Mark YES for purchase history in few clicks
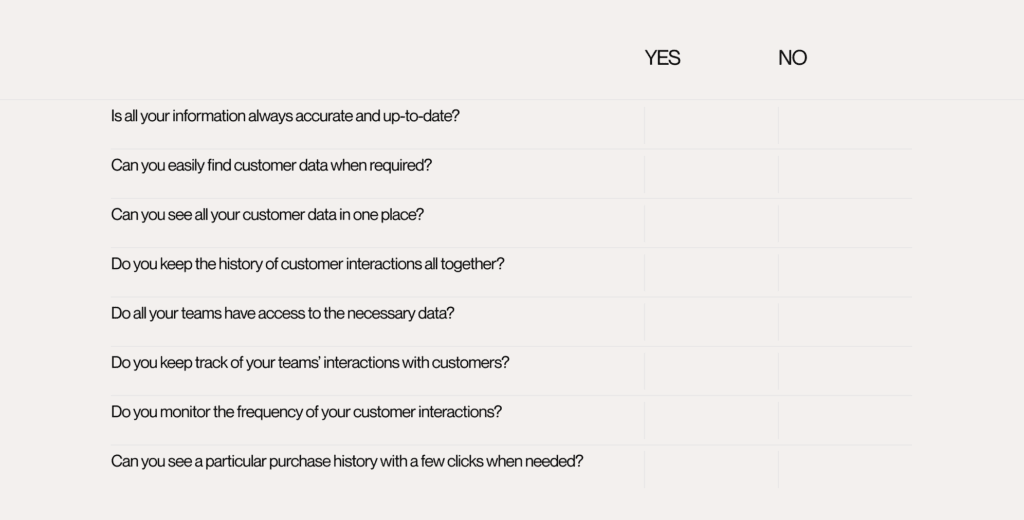This screenshot has width=1024, height=520. point(711,470)
